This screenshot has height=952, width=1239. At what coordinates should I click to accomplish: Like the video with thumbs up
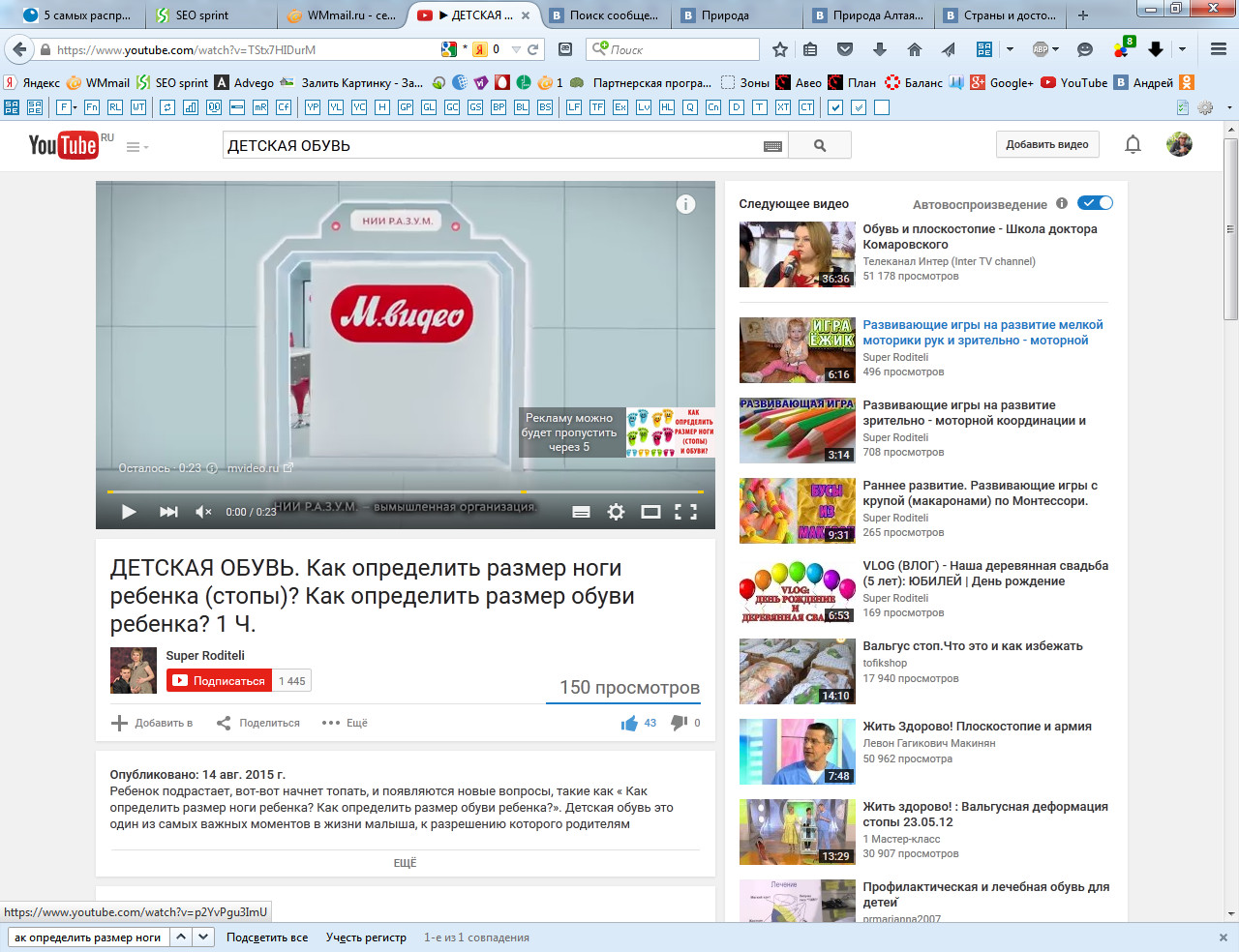pos(629,723)
